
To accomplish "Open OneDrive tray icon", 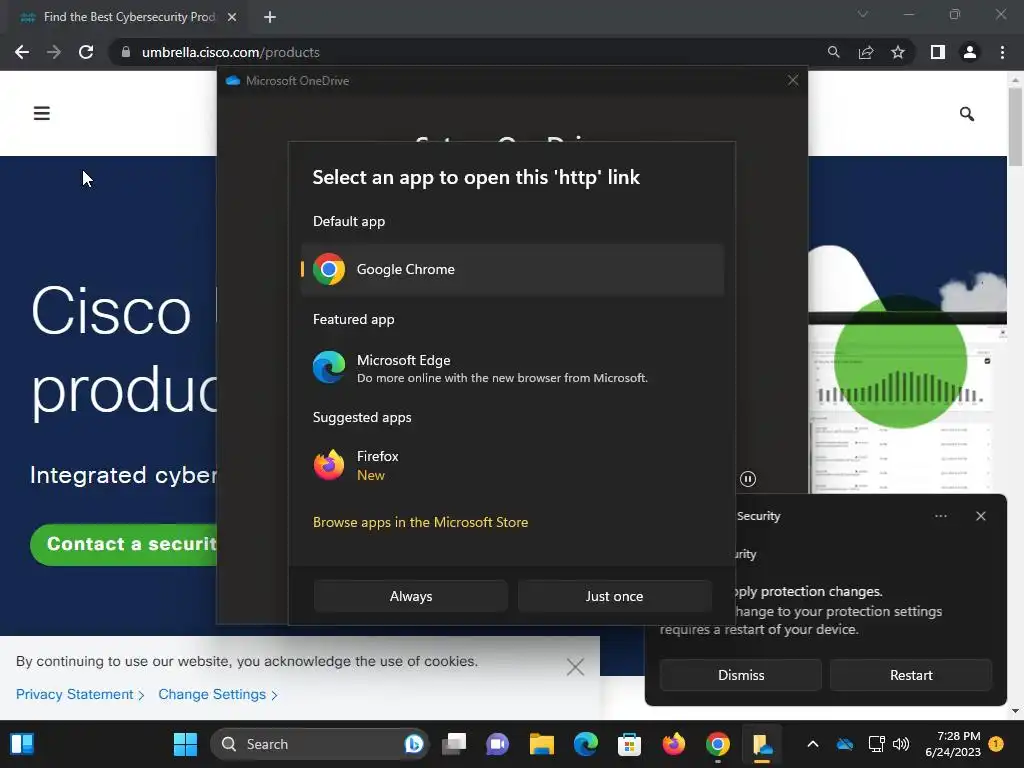I will [x=845, y=744].
